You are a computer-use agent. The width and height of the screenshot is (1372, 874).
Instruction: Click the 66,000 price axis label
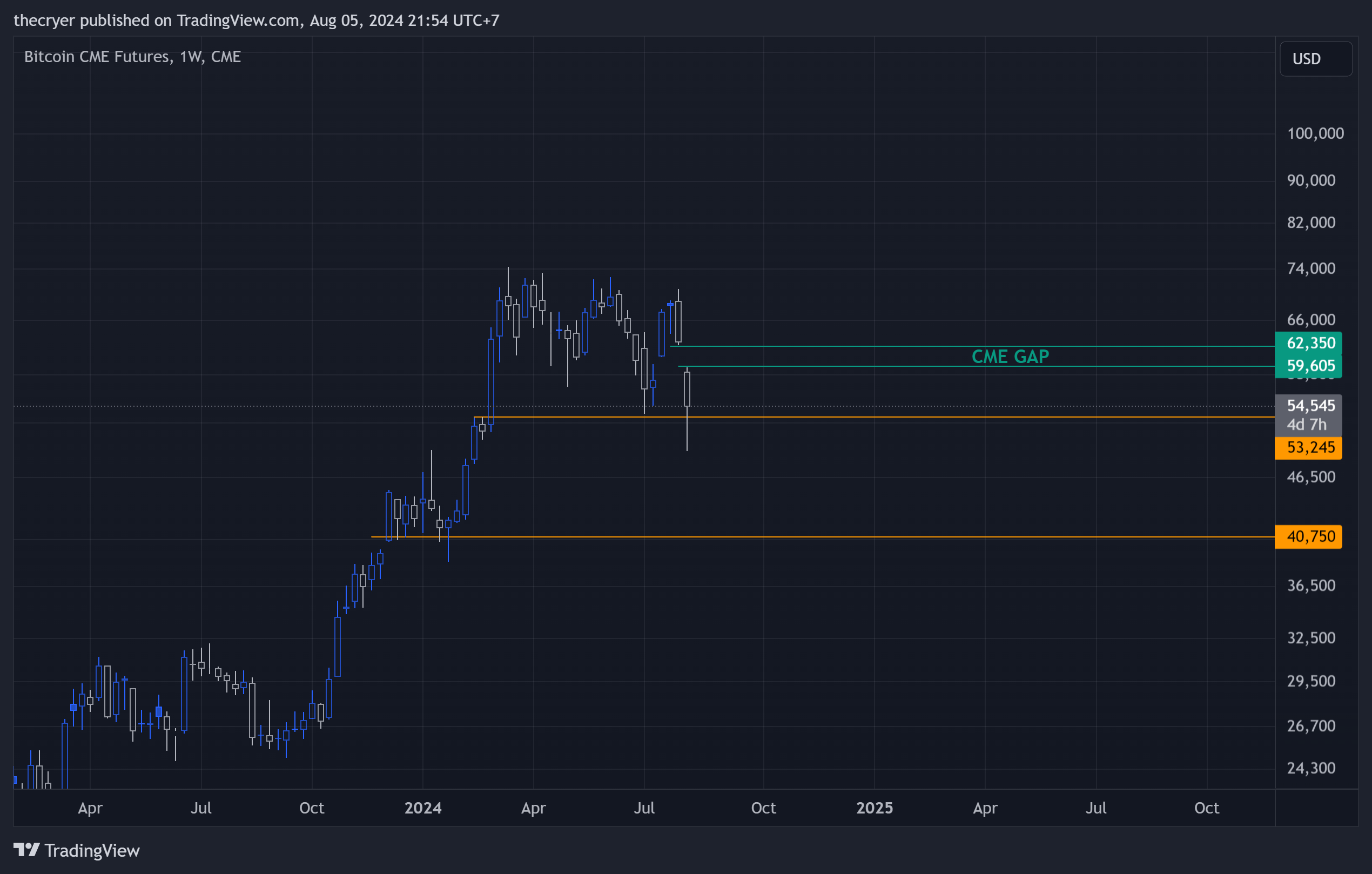click(x=1310, y=320)
